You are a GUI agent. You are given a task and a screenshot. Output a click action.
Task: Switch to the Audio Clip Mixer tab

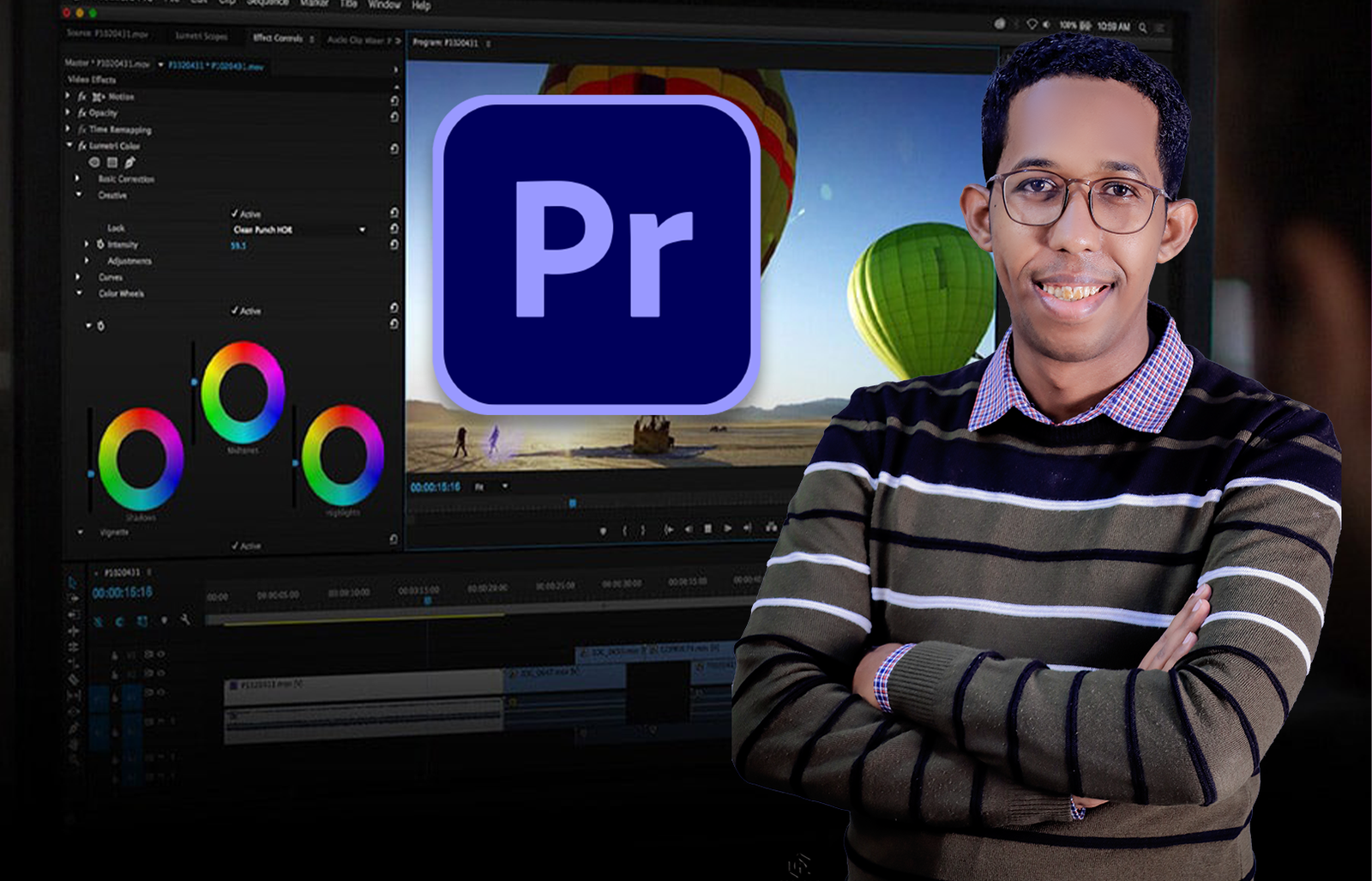[359, 39]
